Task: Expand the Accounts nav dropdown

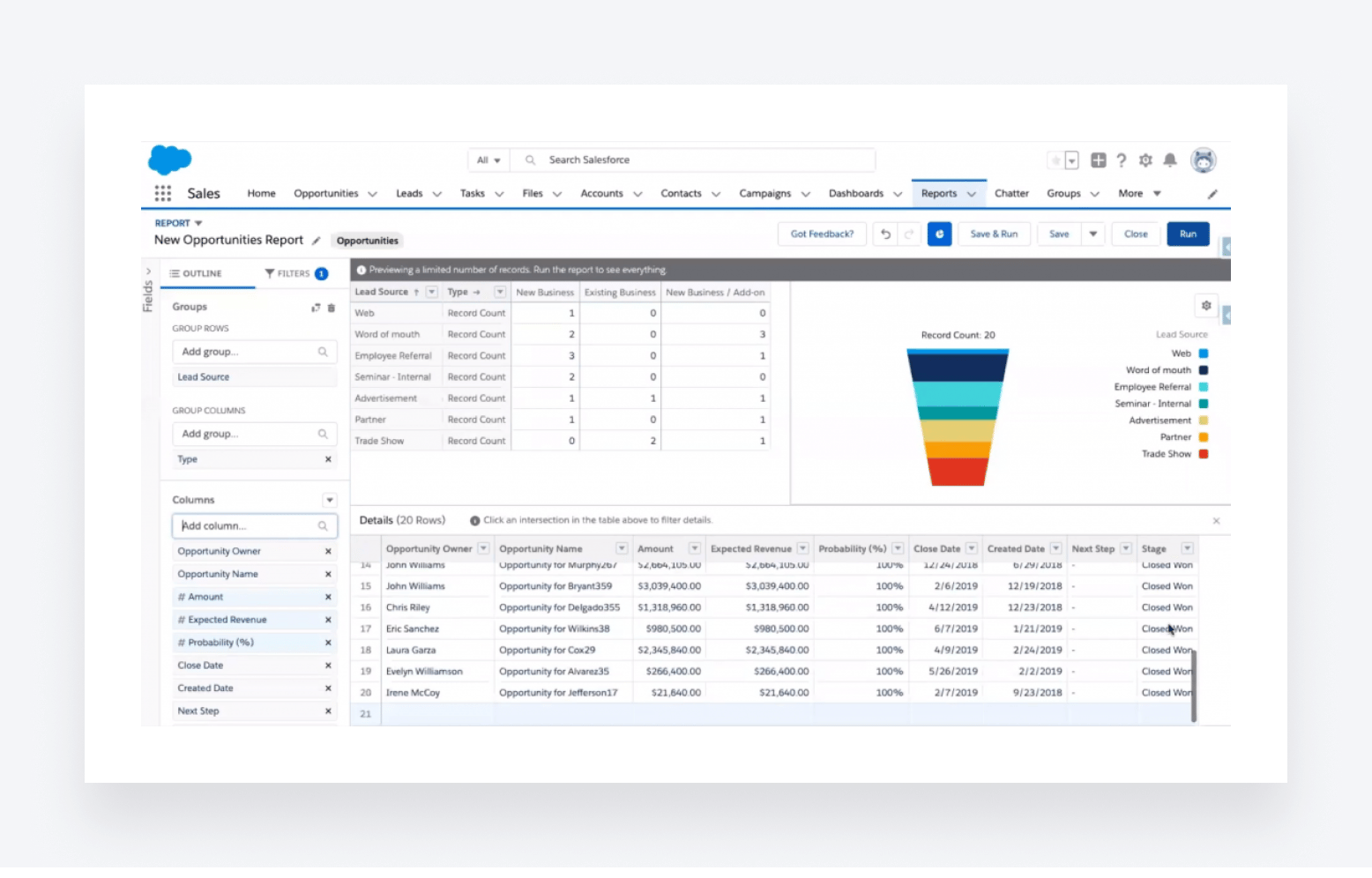Action: pos(638,194)
